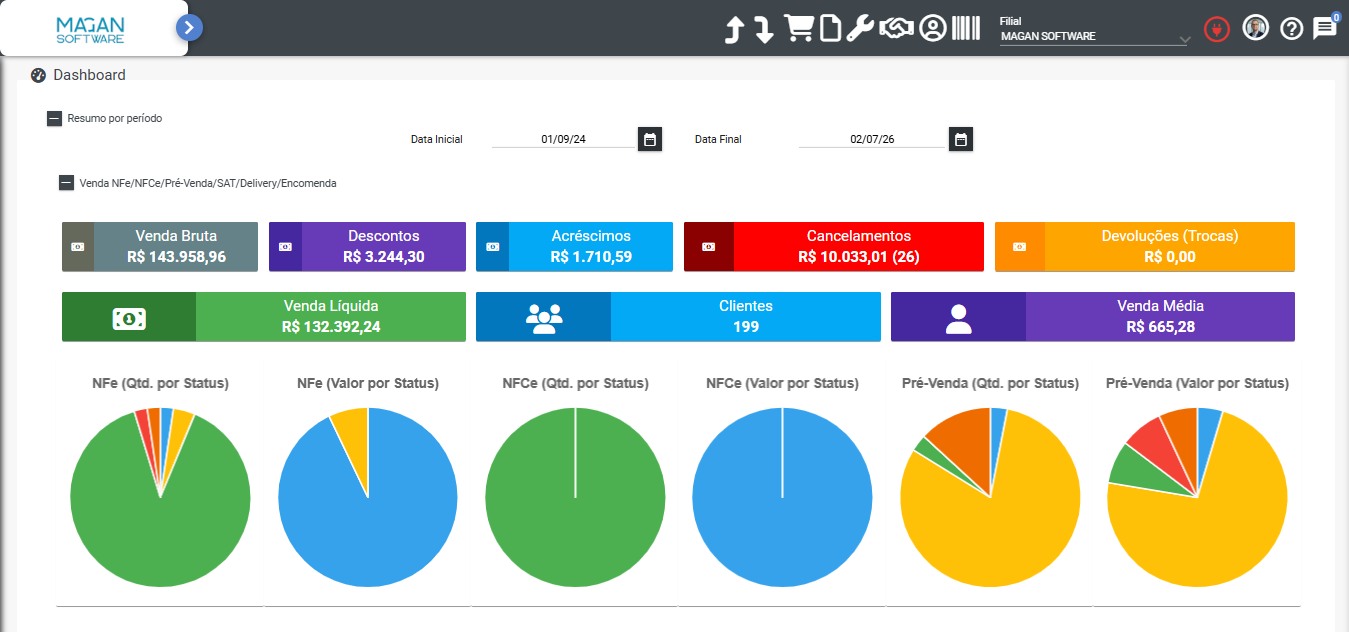Click the Pré-Venda (Valor por Status) chart title
Viewport: 1349px width, 632px height.
pyautogui.click(x=1197, y=383)
